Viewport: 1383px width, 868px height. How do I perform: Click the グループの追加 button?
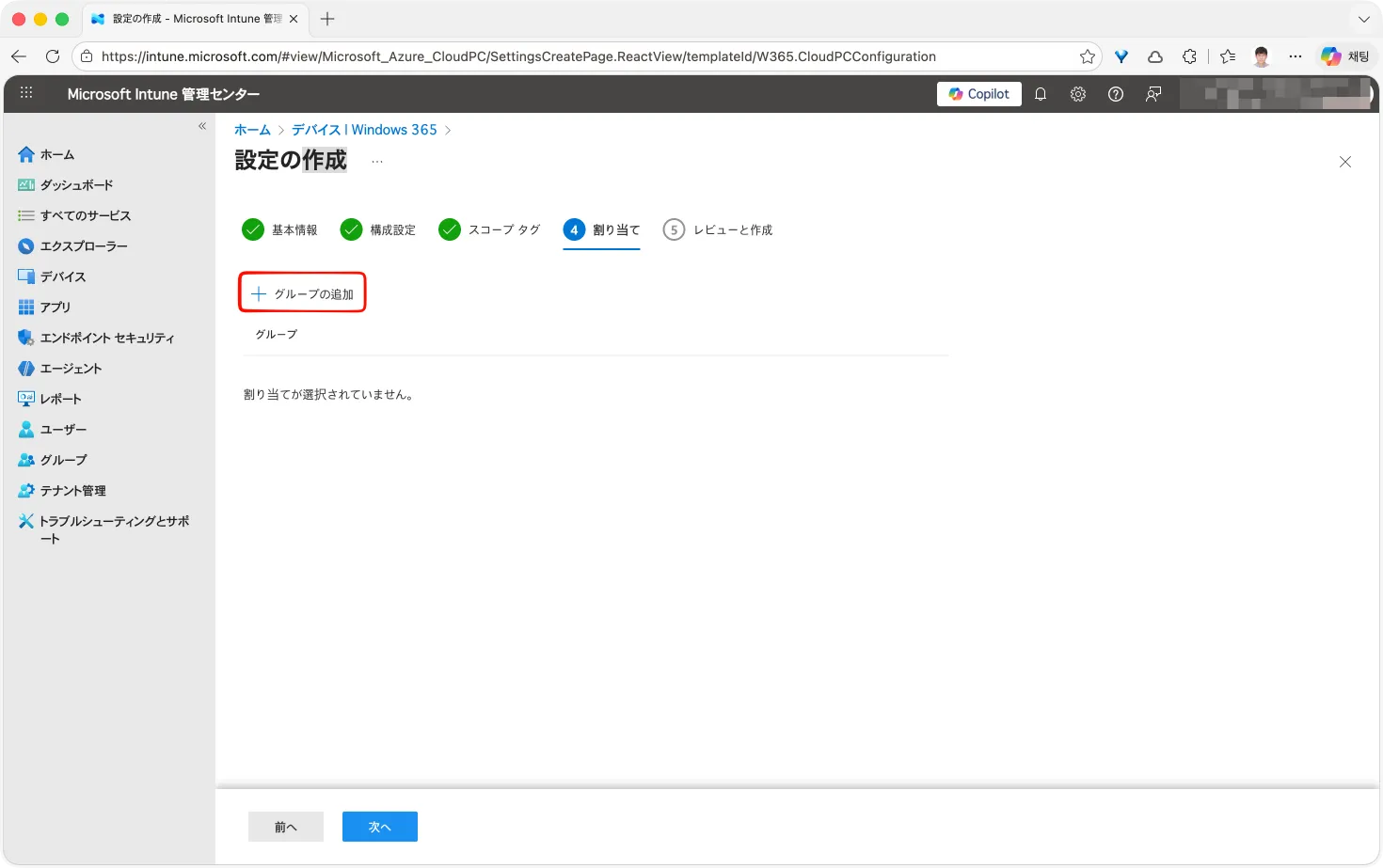(303, 293)
